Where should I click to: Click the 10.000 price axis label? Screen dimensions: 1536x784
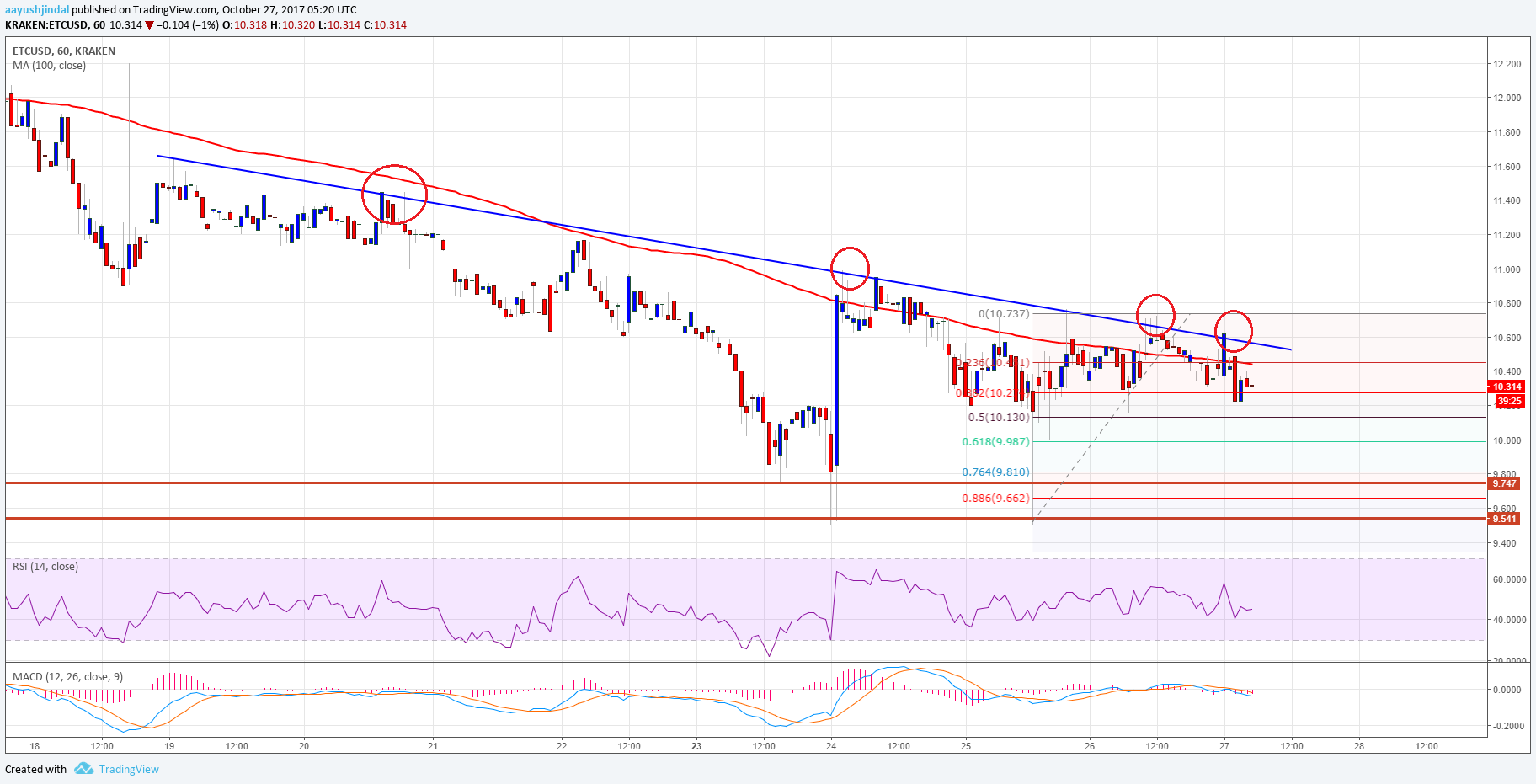coord(1507,440)
